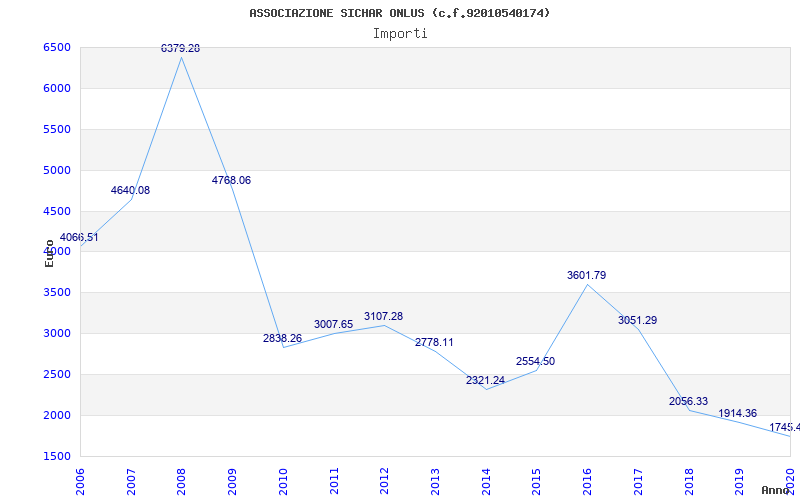Screen dimensions: 800x500
Task: Click the 2012 year axis label
Action: click(x=384, y=482)
